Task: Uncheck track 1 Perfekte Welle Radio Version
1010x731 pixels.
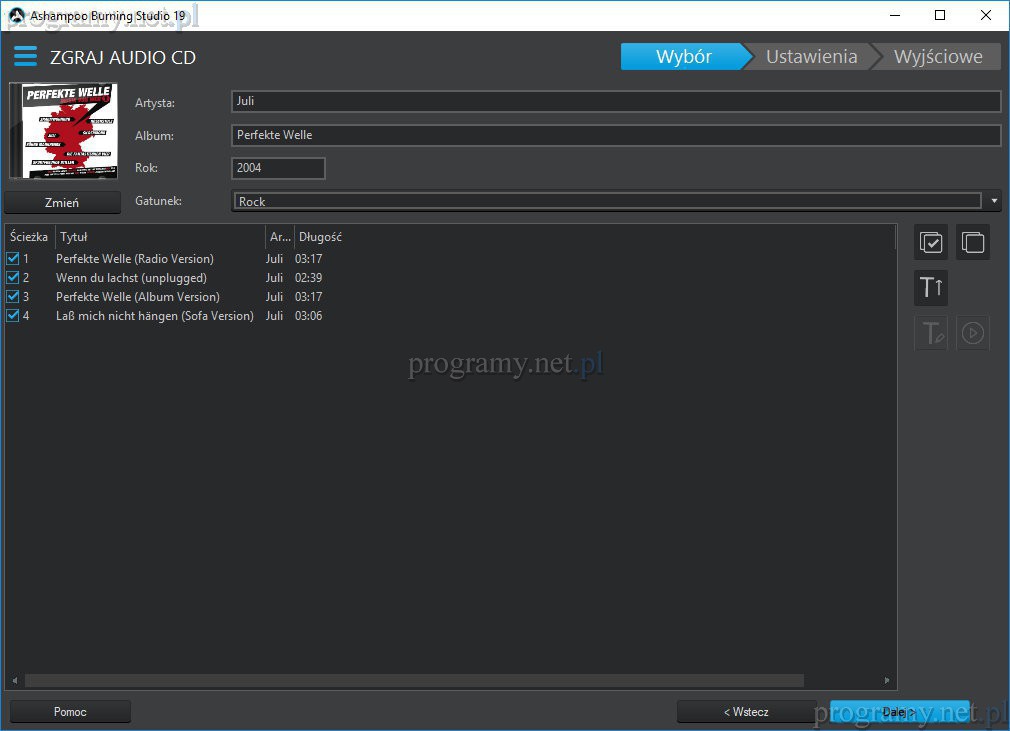Action: pos(13,259)
